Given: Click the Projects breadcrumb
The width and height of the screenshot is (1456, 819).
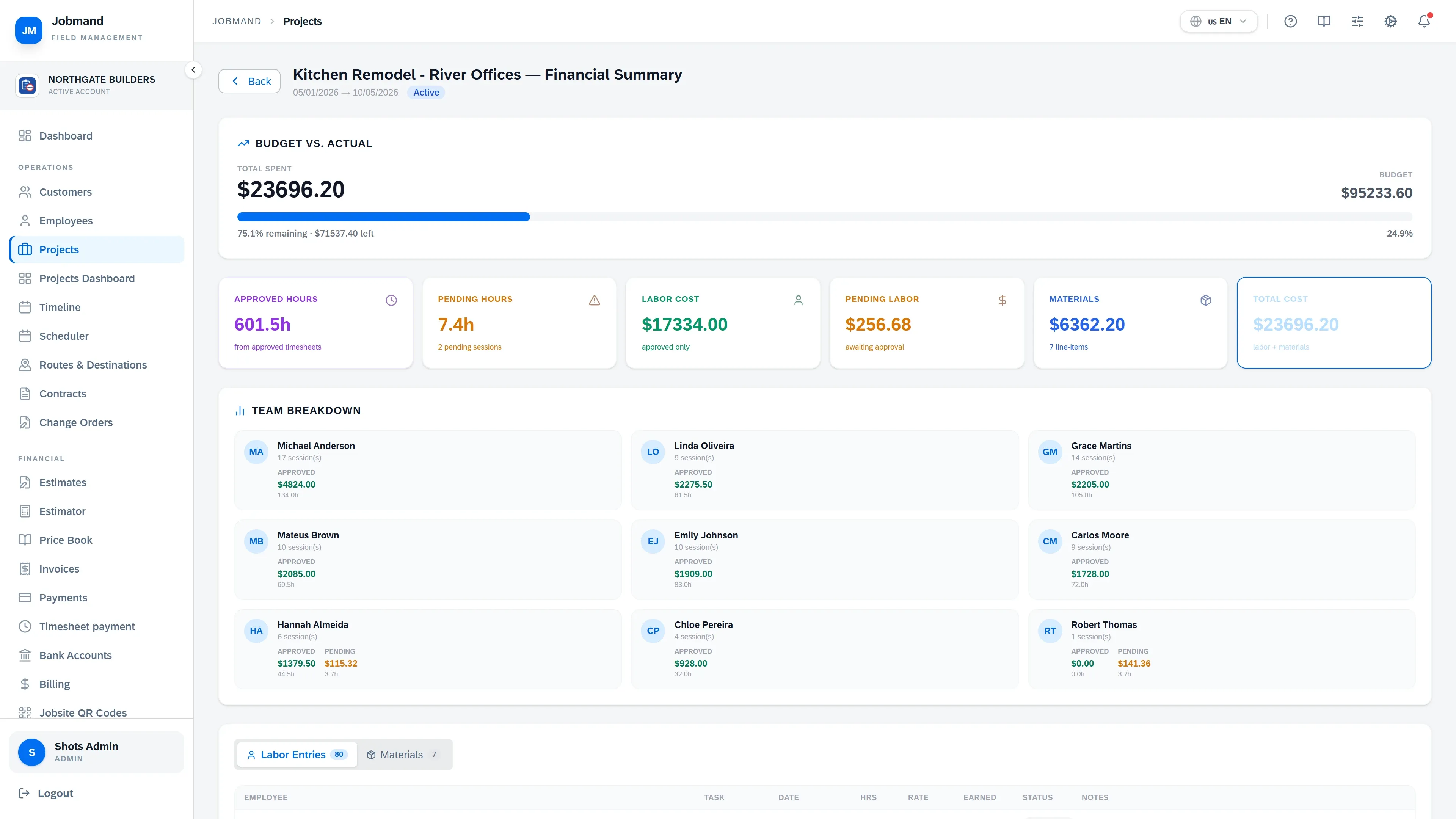Looking at the screenshot, I should [x=303, y=22].
